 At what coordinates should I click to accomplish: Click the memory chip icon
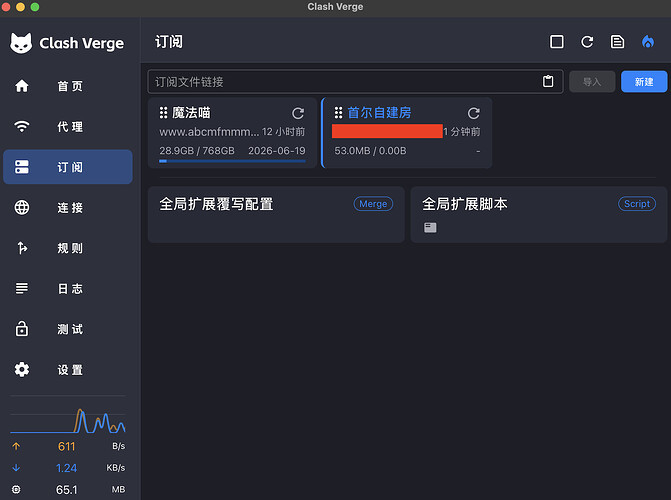click(x=16, y=489)
